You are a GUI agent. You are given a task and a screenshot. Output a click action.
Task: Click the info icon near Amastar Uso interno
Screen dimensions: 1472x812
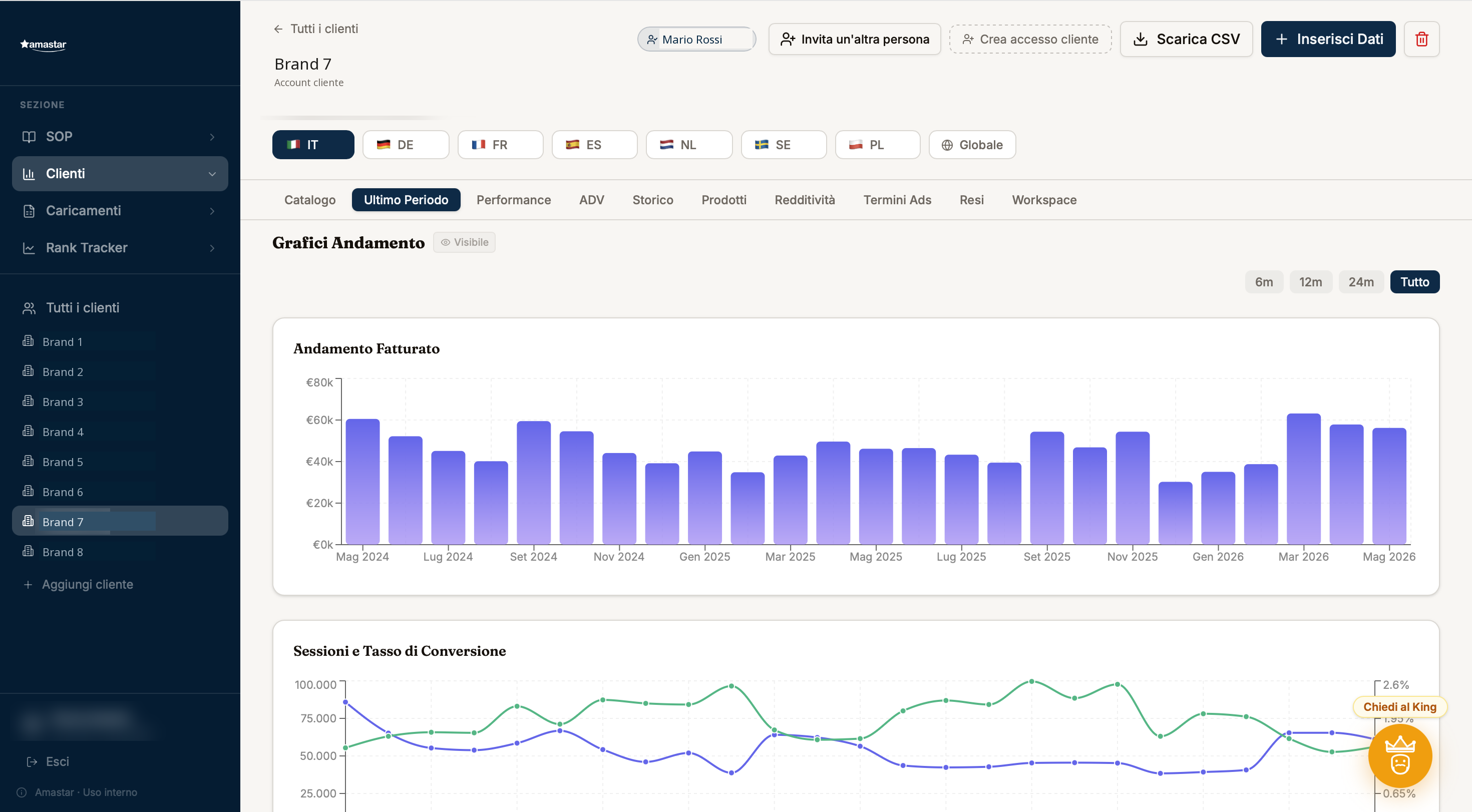(x=22, y=792)
